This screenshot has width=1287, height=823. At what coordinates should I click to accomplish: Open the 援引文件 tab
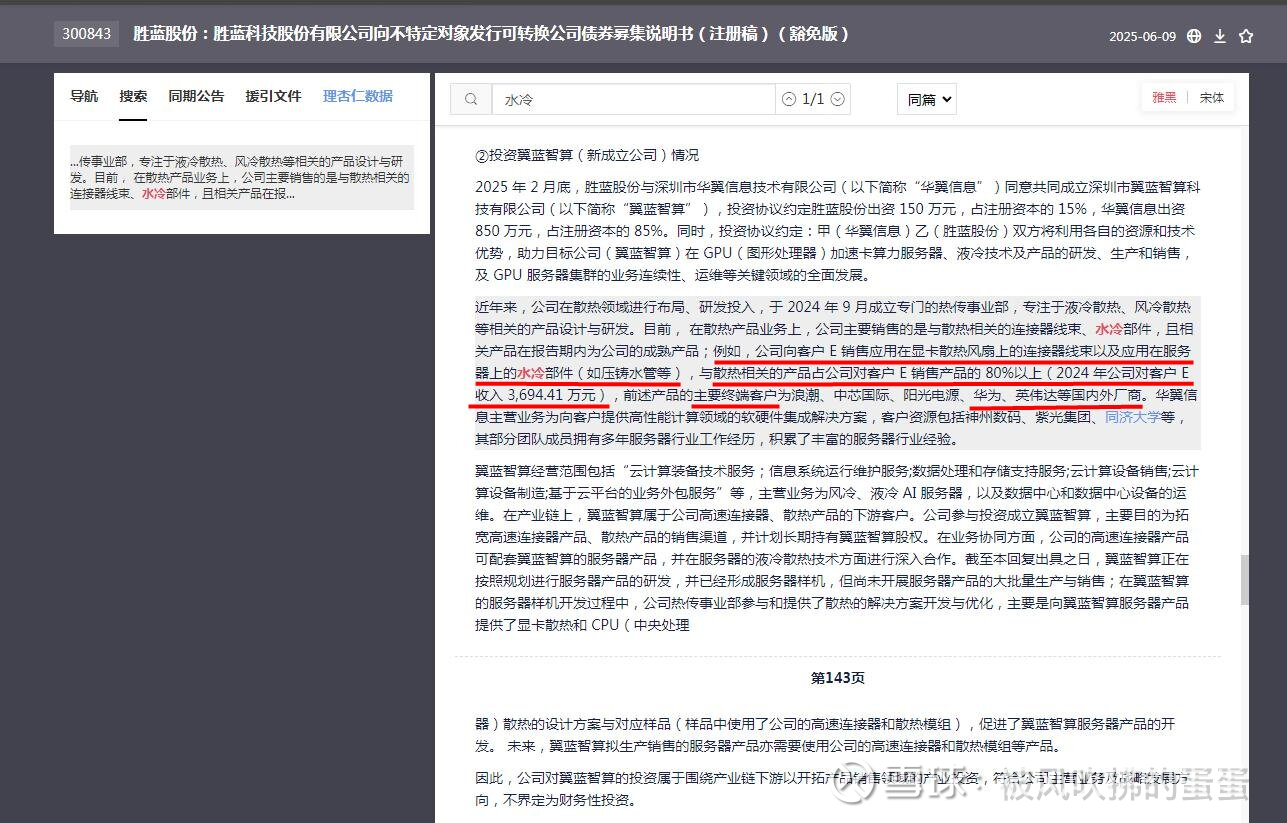(x=273, y=96)
